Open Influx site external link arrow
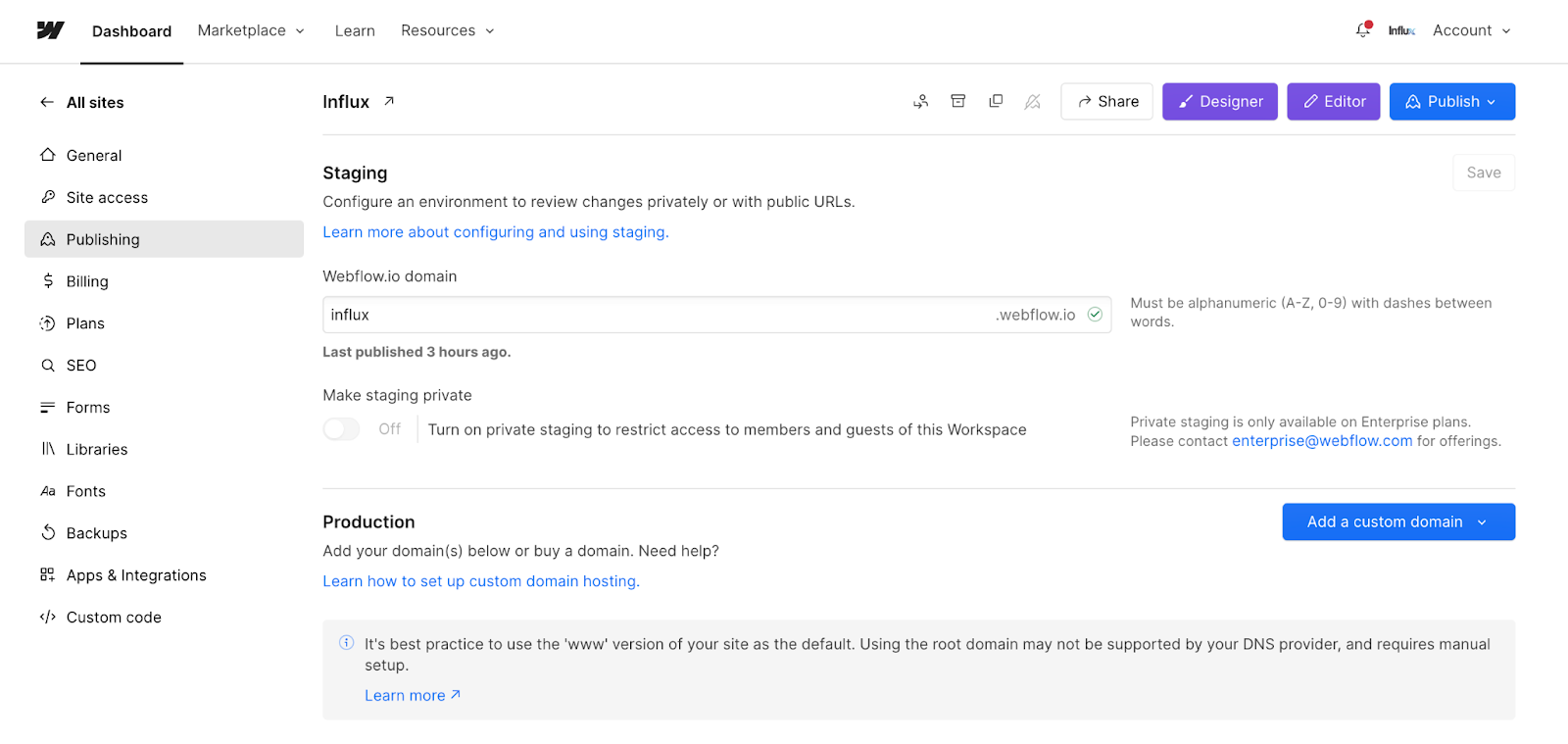 (389, 101)
